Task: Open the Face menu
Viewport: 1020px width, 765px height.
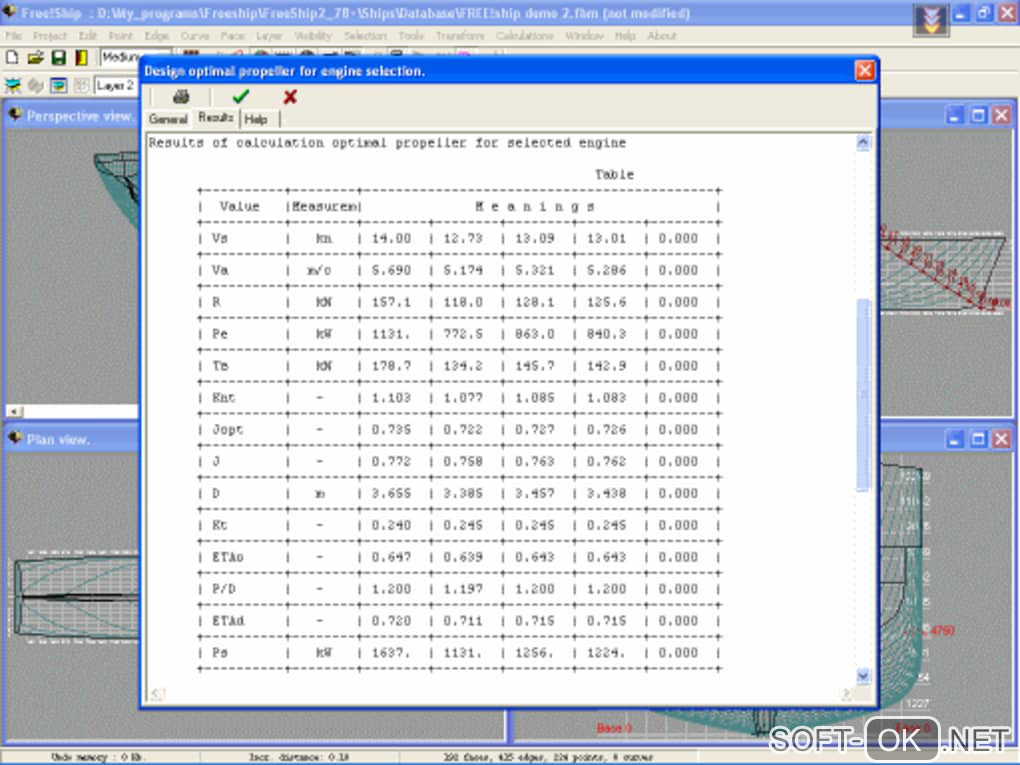Action: (x=232, y=36)
